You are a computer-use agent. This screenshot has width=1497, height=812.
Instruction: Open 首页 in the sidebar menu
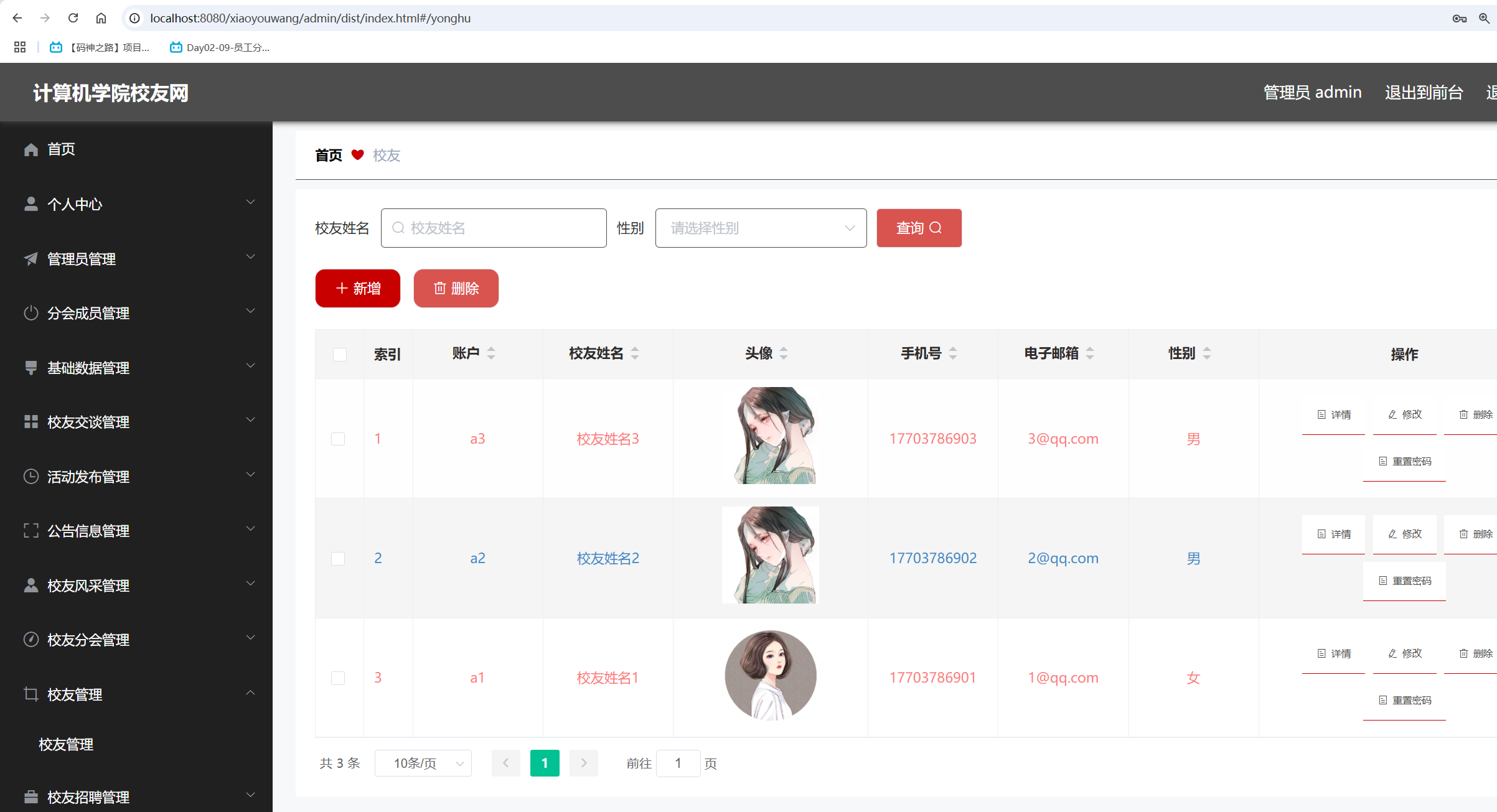tap(136, 149)
